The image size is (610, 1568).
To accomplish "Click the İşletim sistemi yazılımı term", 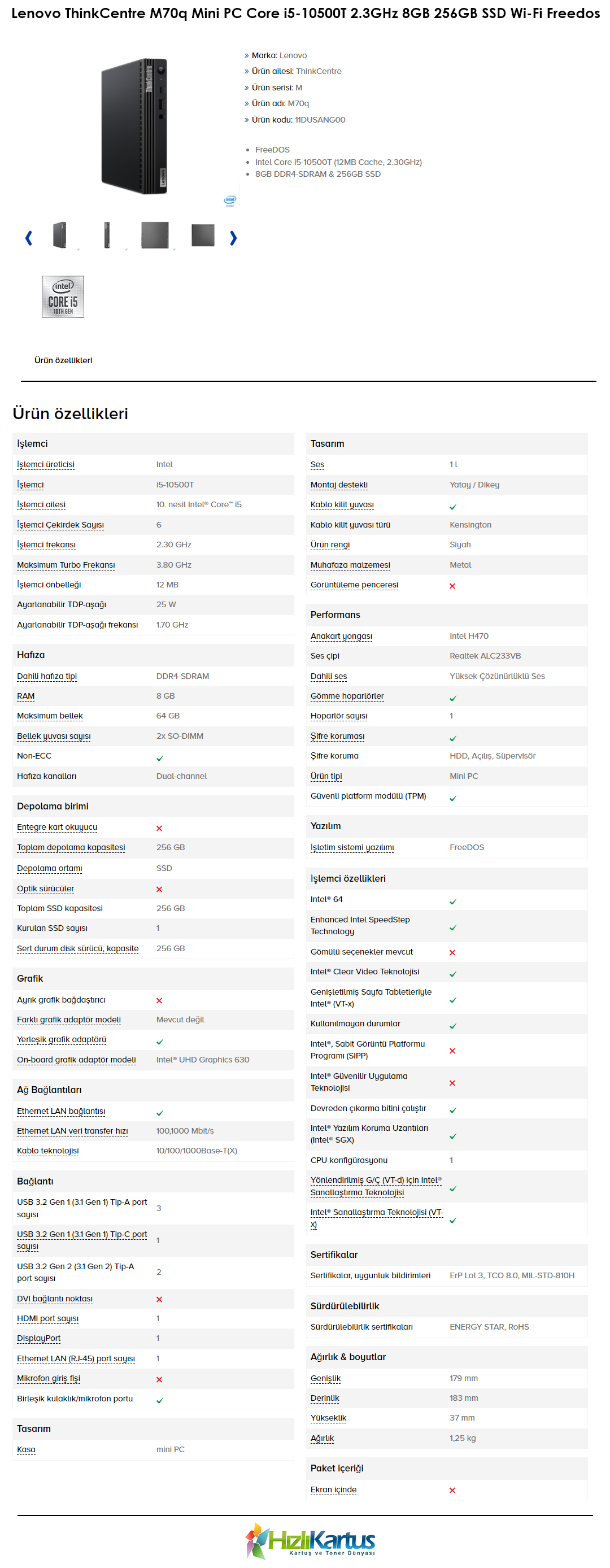I will pyautogui.click(x=352, y=847).
